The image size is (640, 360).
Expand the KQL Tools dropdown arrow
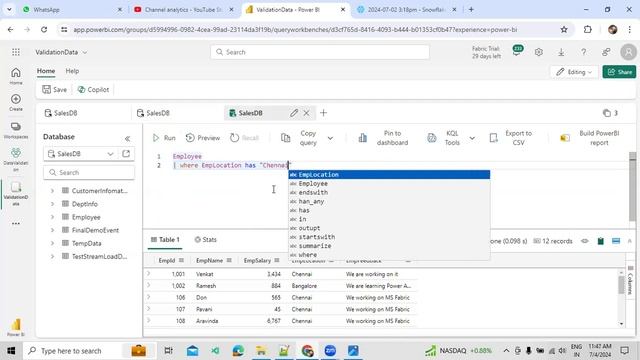(472, 138)
